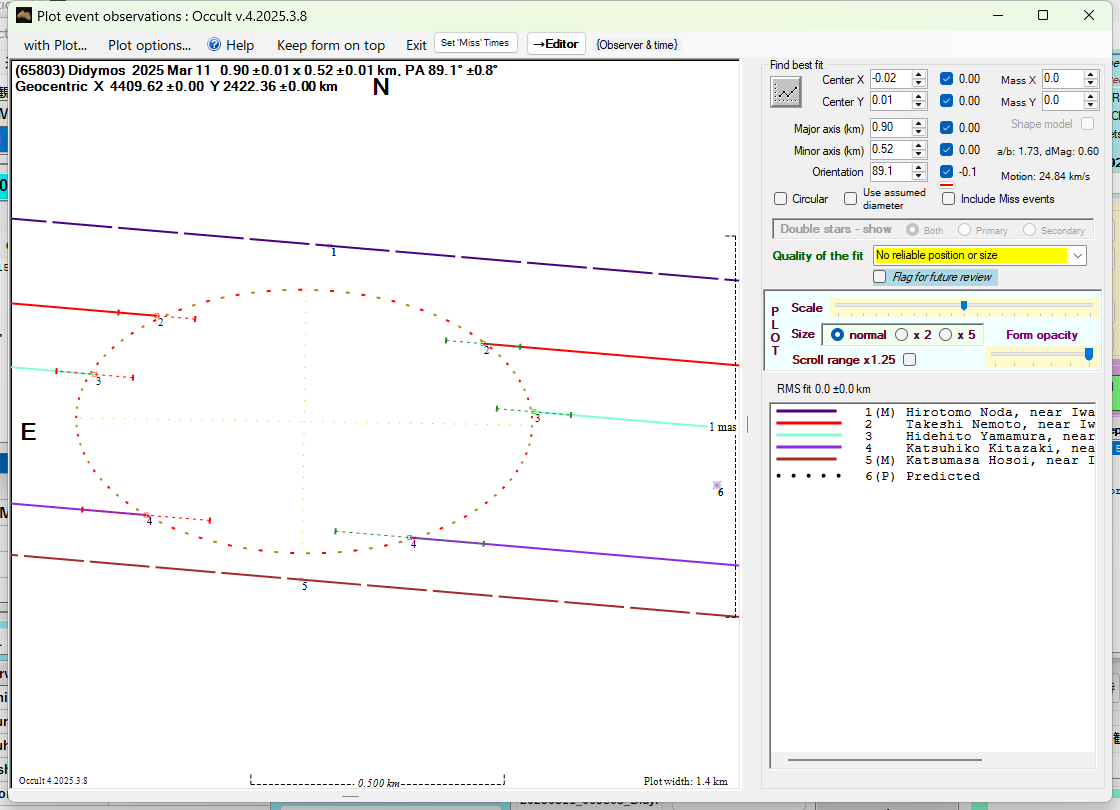Viewport: 1120px width, 810px height.
Task: Maximize the Occult plot window
Action: coord(1043,15)
